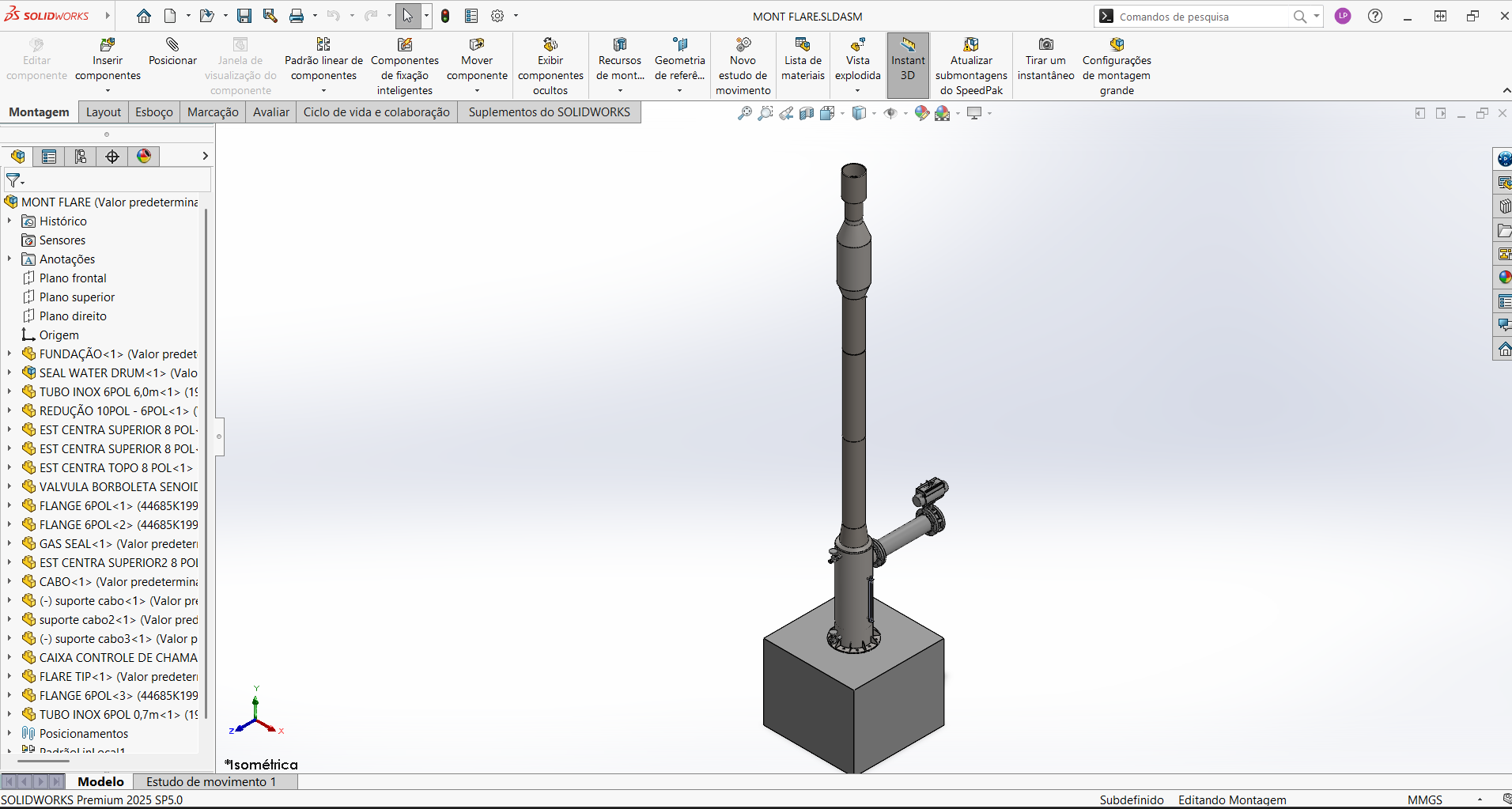Open the Print dropdown arrow
Screen dimensions: 1512x809
tap(315, 16)
